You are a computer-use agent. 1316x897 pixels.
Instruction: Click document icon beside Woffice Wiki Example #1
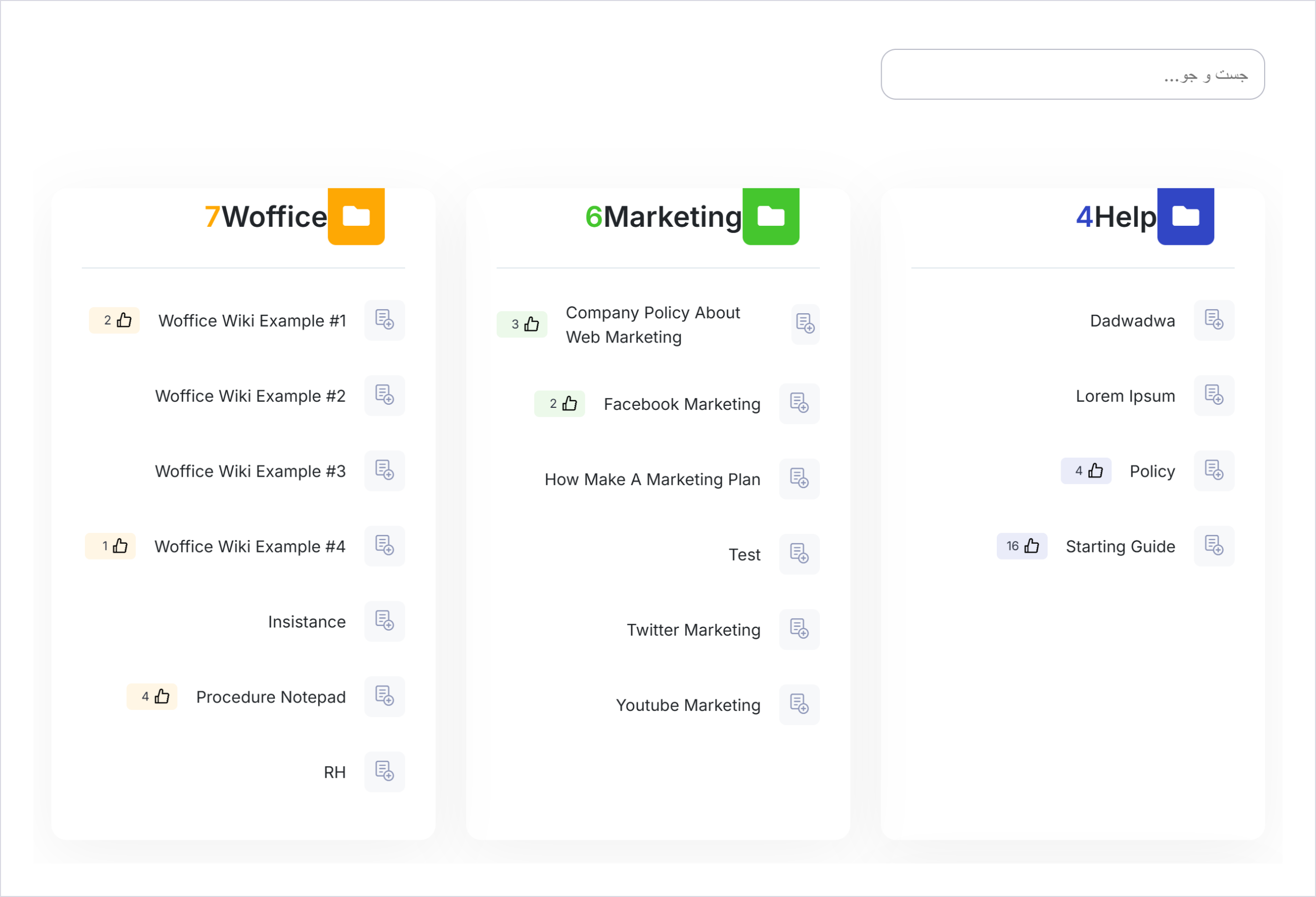pyautogui.click(x=385, y=320)
